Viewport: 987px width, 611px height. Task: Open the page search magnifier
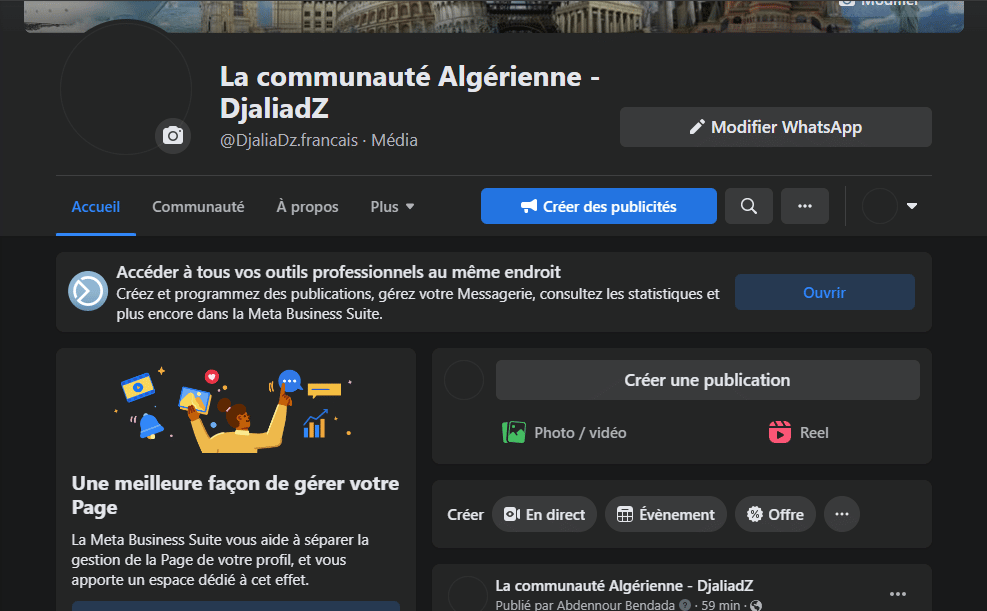748,206
